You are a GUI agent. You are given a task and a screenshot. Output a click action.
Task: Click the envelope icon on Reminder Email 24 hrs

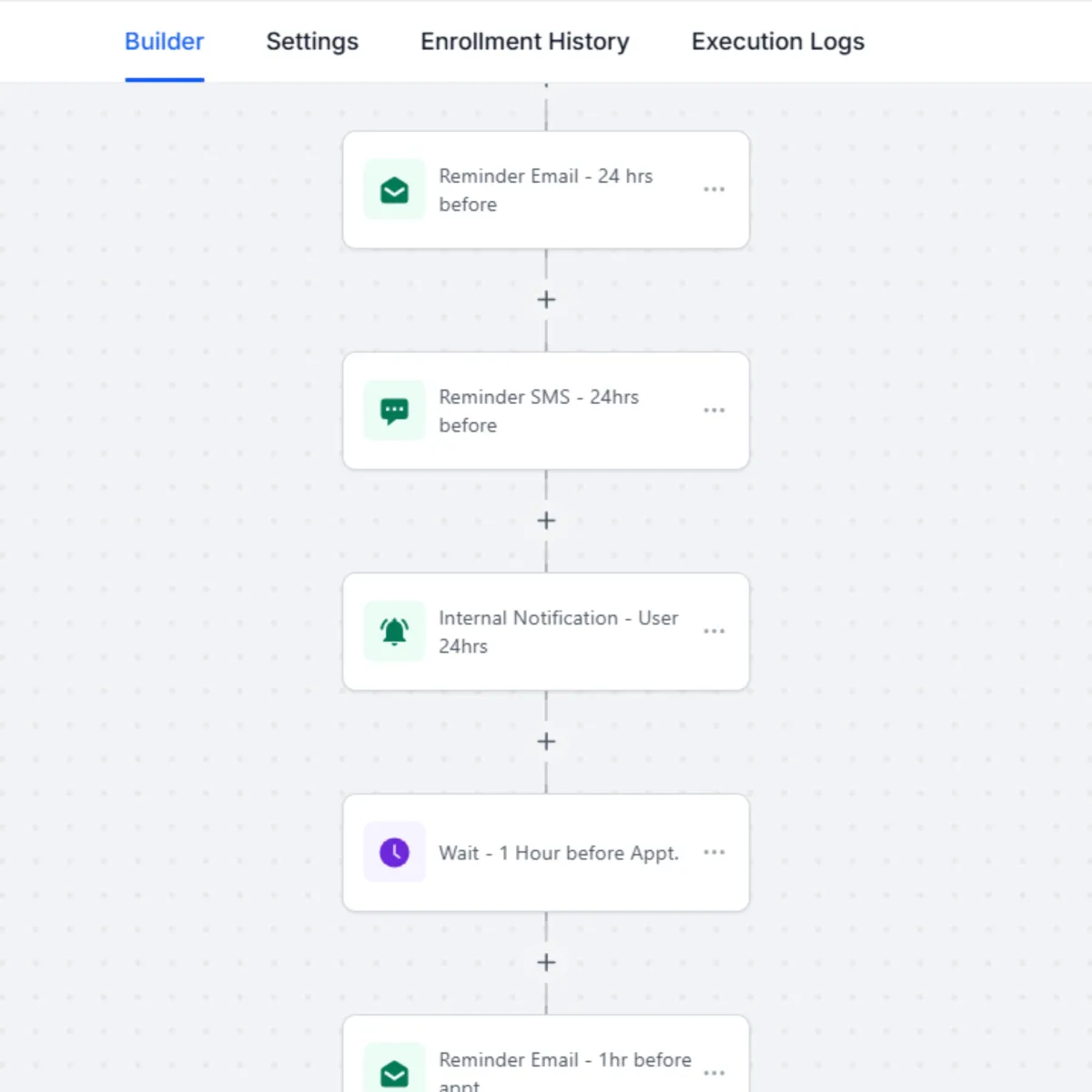coord(394,190)
